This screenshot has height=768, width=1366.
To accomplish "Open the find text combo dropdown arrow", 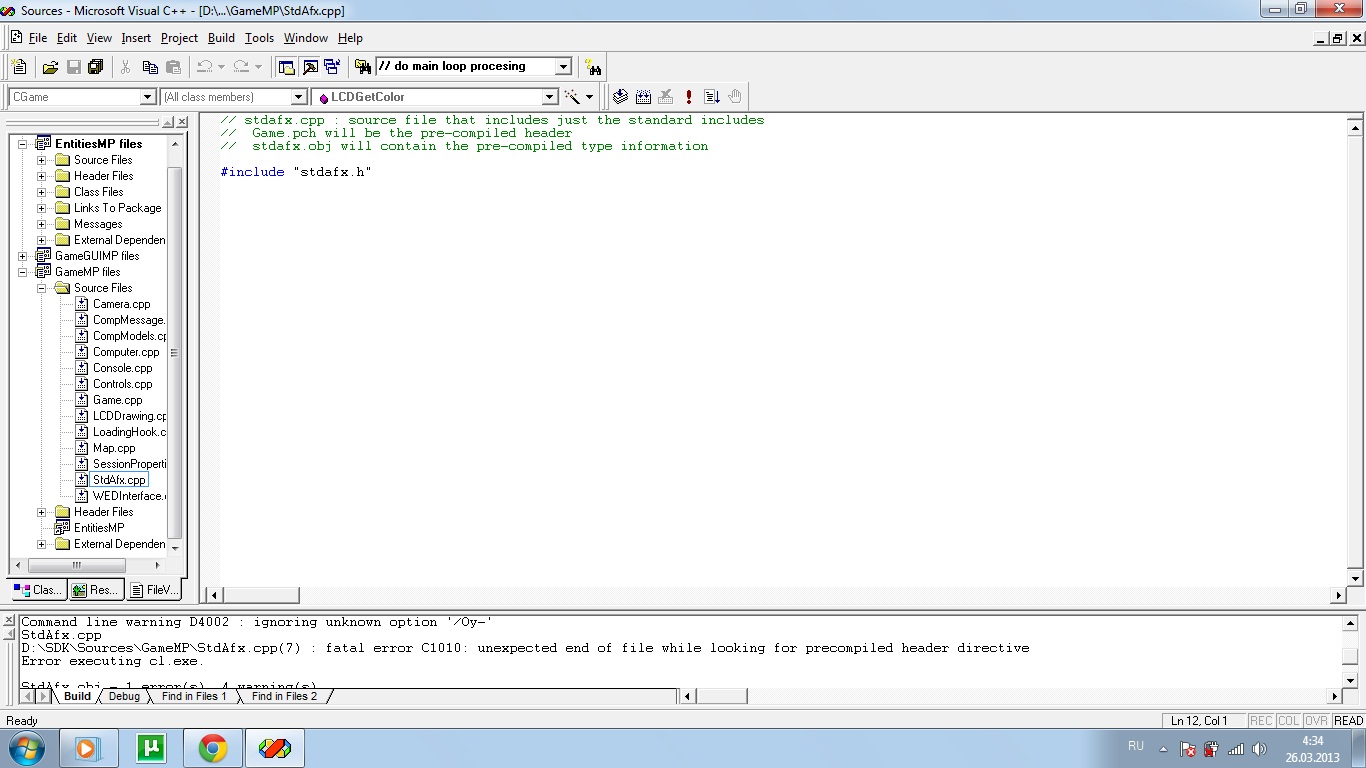I will [563, 67].
